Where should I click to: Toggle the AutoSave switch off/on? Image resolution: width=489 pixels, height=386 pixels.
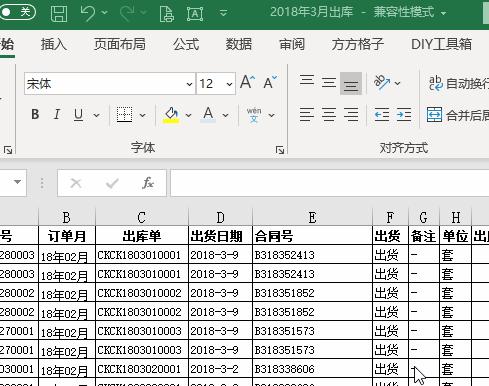coord(17,13)
